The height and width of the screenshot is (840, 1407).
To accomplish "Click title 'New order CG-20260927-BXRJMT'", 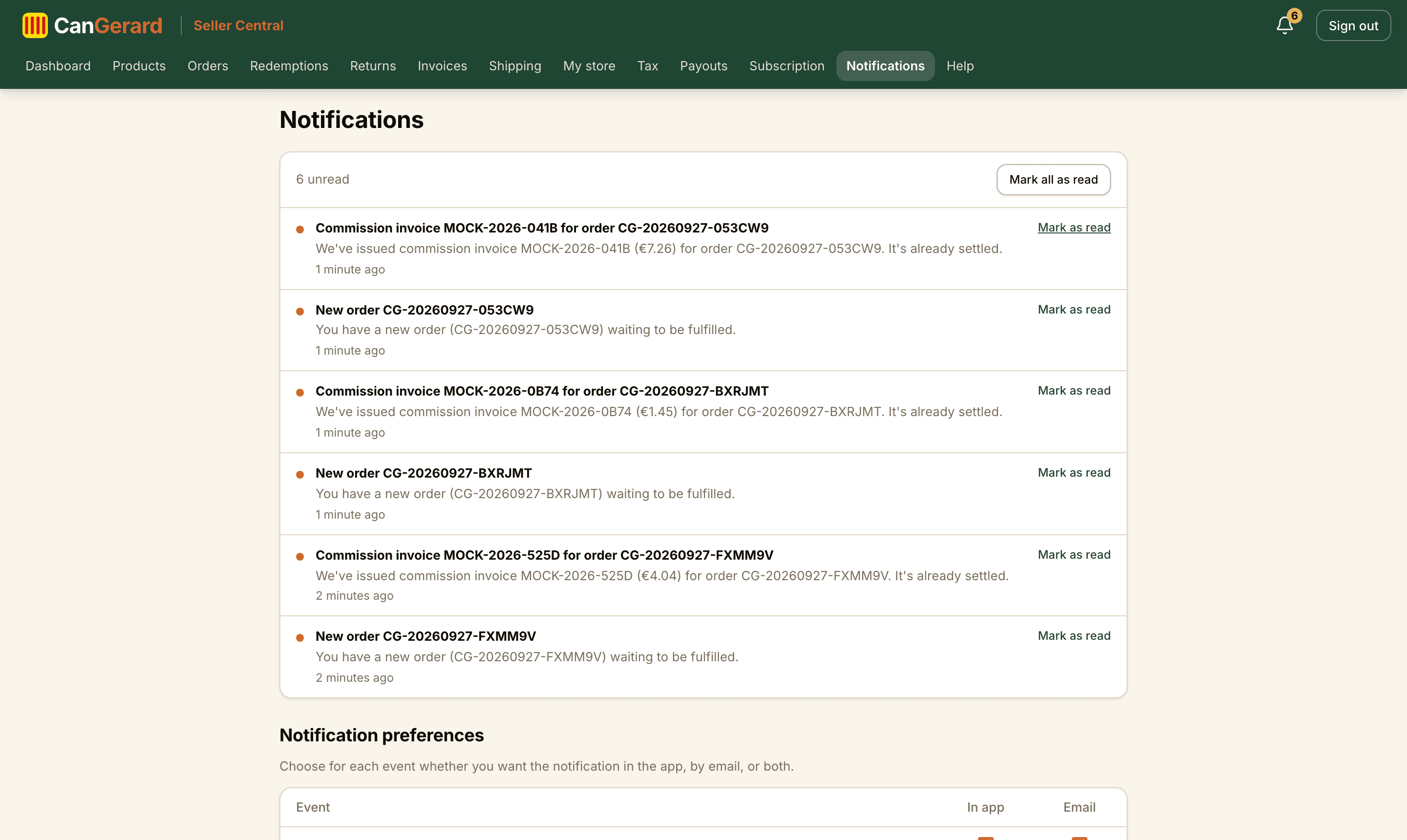I will pos(424,473).
